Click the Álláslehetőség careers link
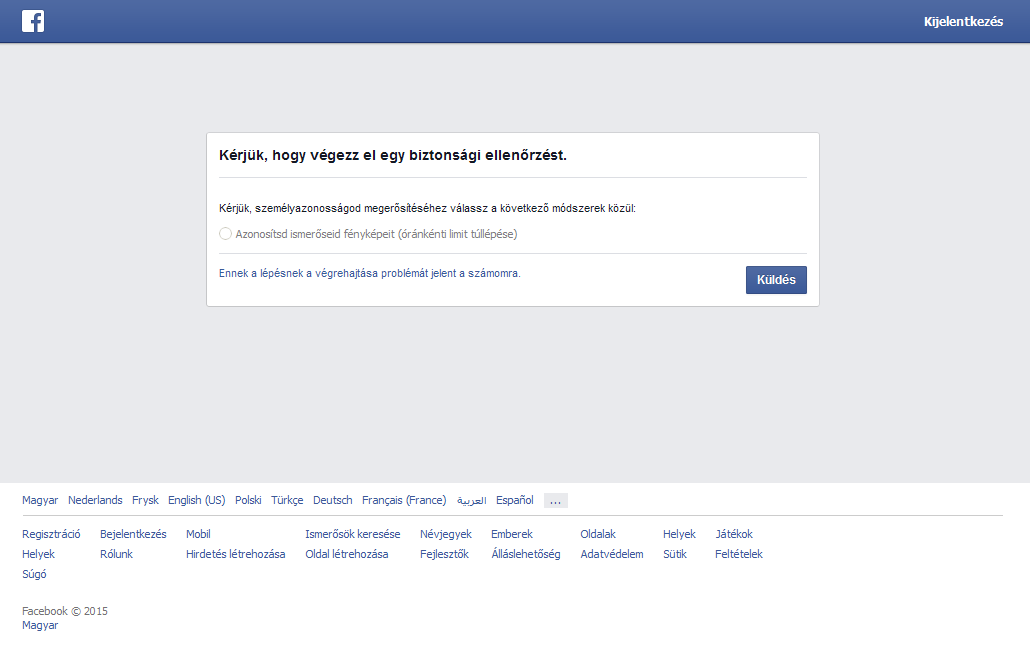 [x=525, y=554]
